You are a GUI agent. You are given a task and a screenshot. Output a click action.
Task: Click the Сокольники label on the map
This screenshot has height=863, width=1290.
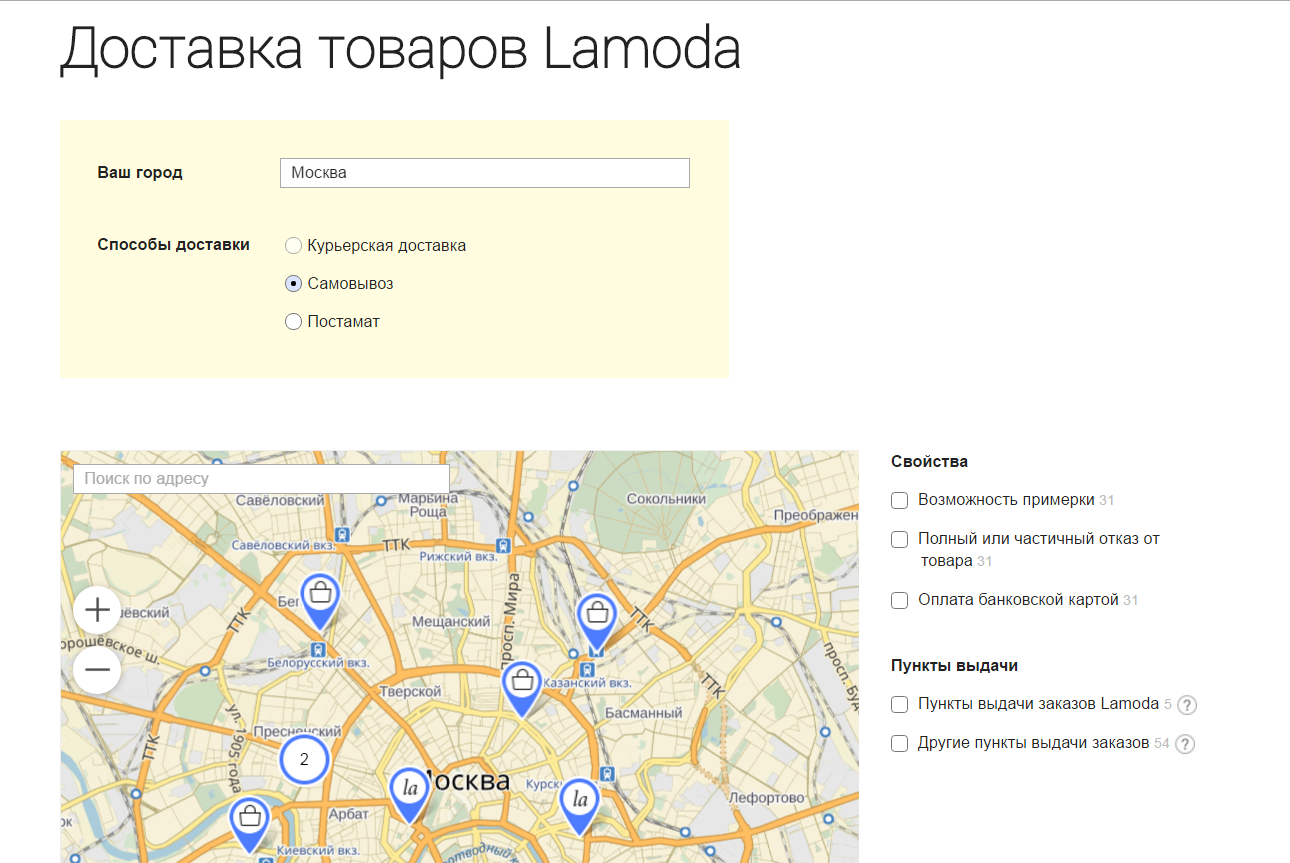point(665,499)
